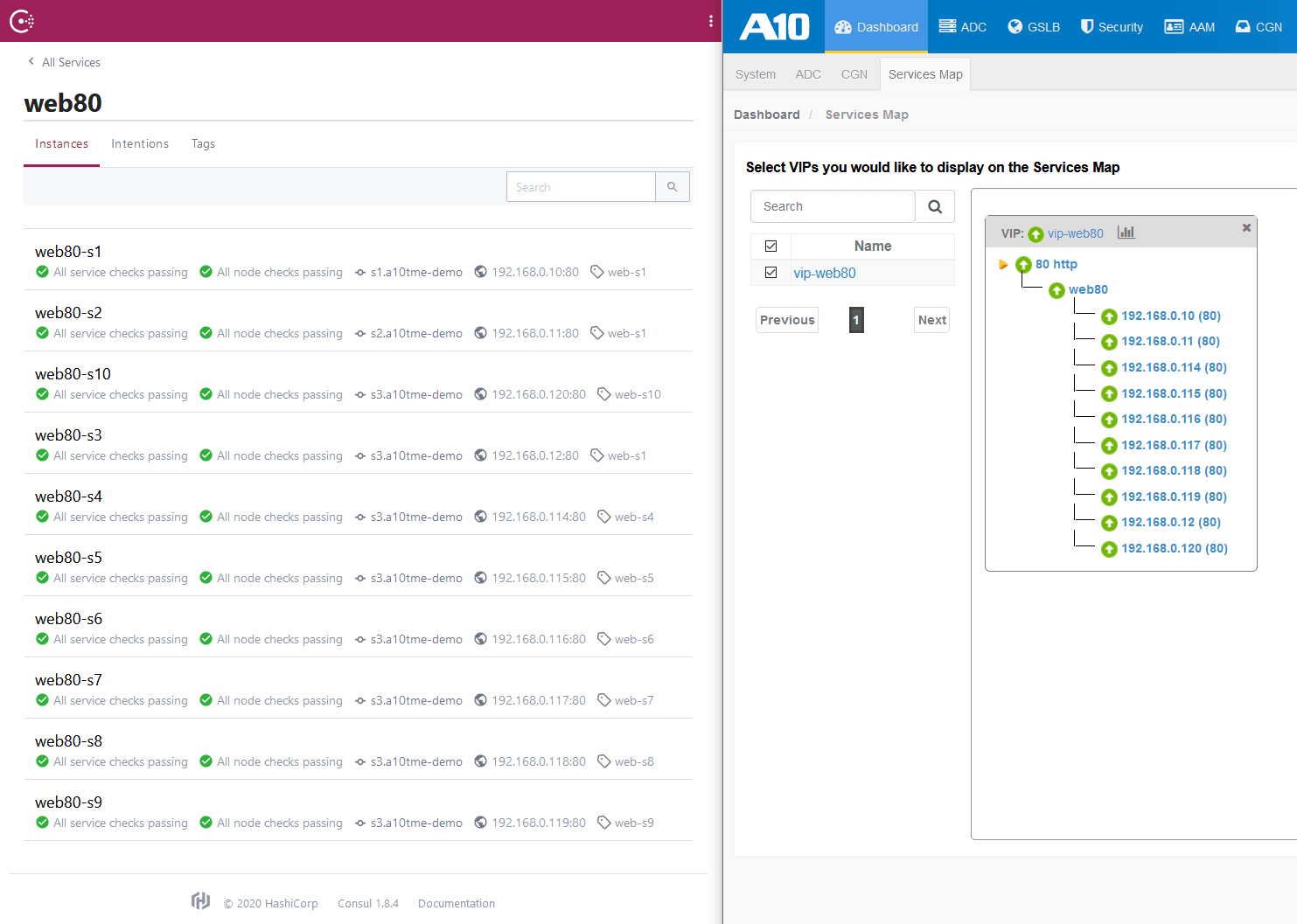Click the Consul logo icon

coord(21,21)
